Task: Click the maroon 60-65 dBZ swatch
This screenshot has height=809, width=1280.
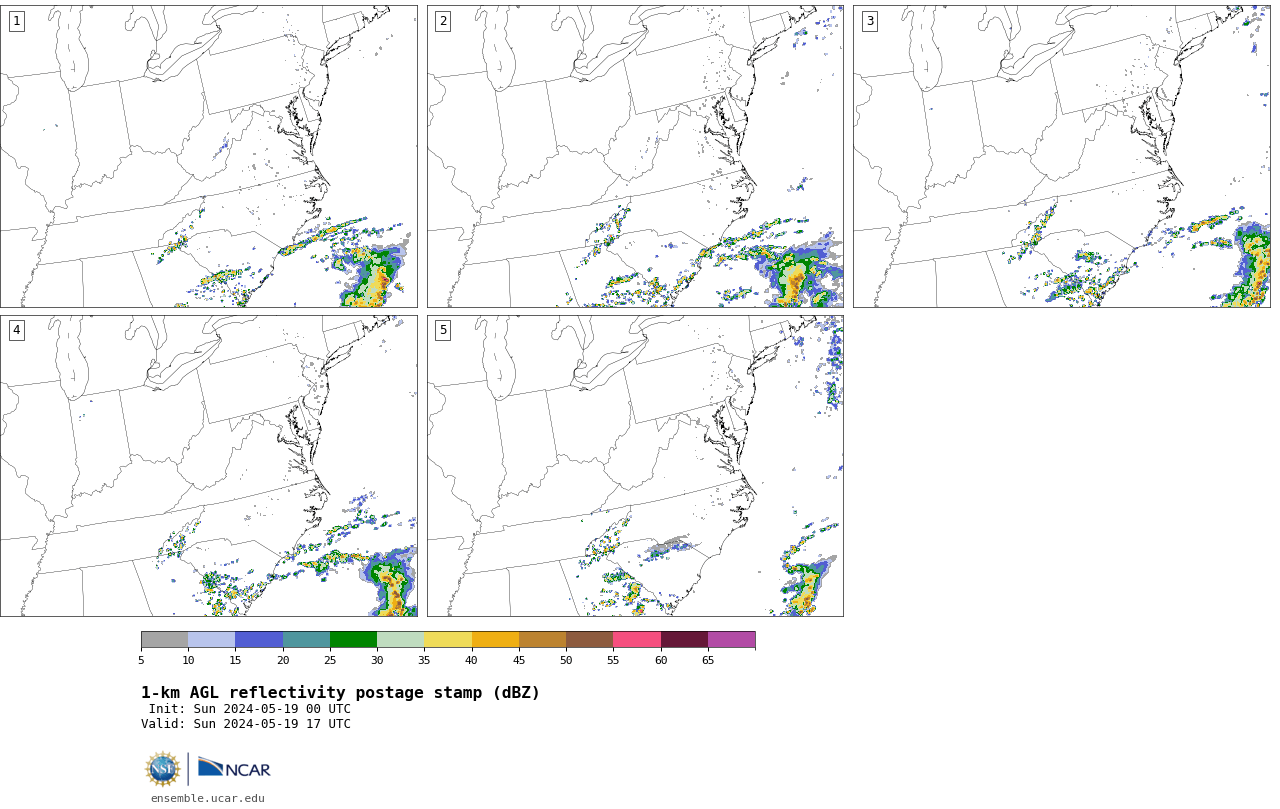Action: 684,640
